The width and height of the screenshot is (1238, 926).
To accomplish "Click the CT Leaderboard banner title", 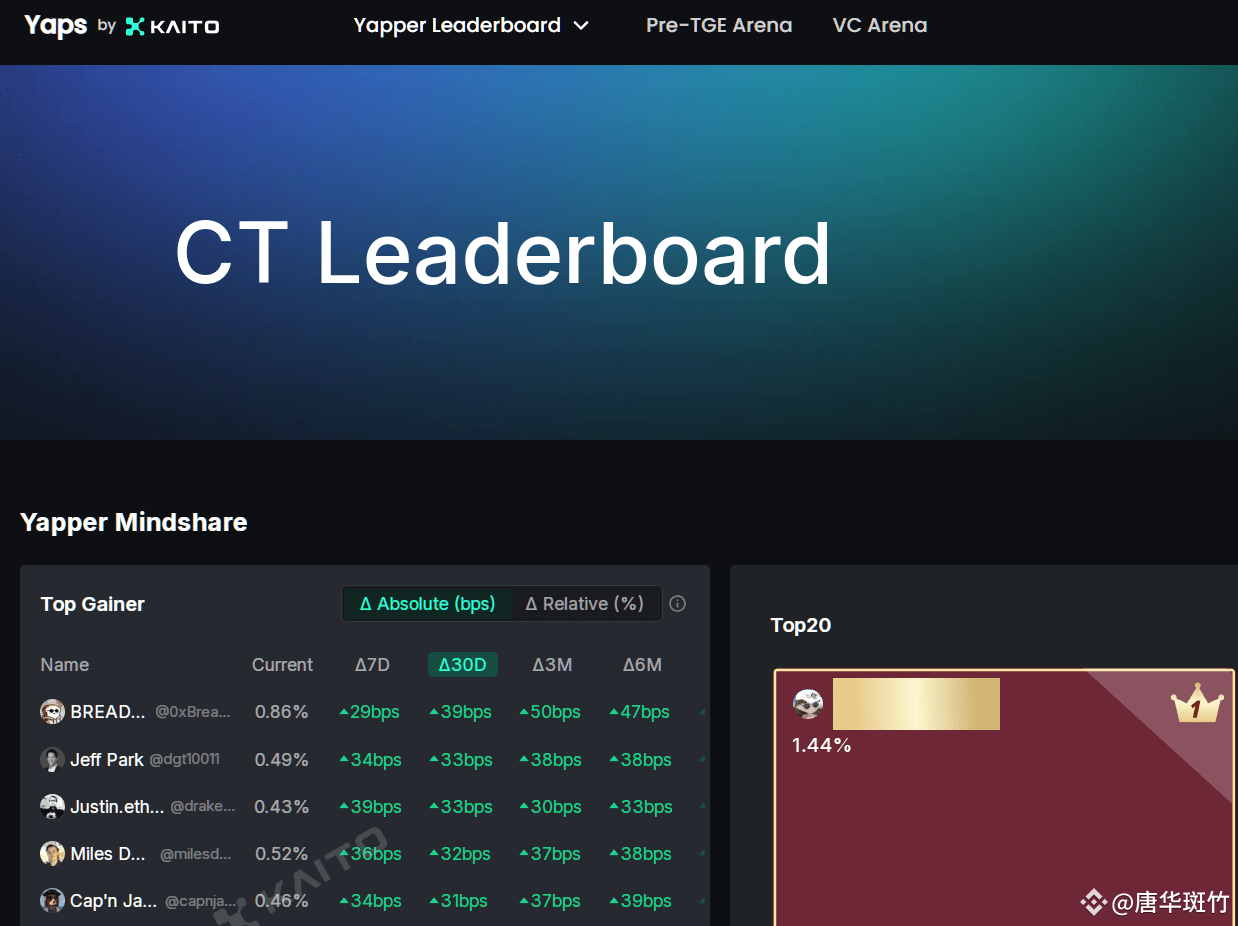I will pos(503,253).
